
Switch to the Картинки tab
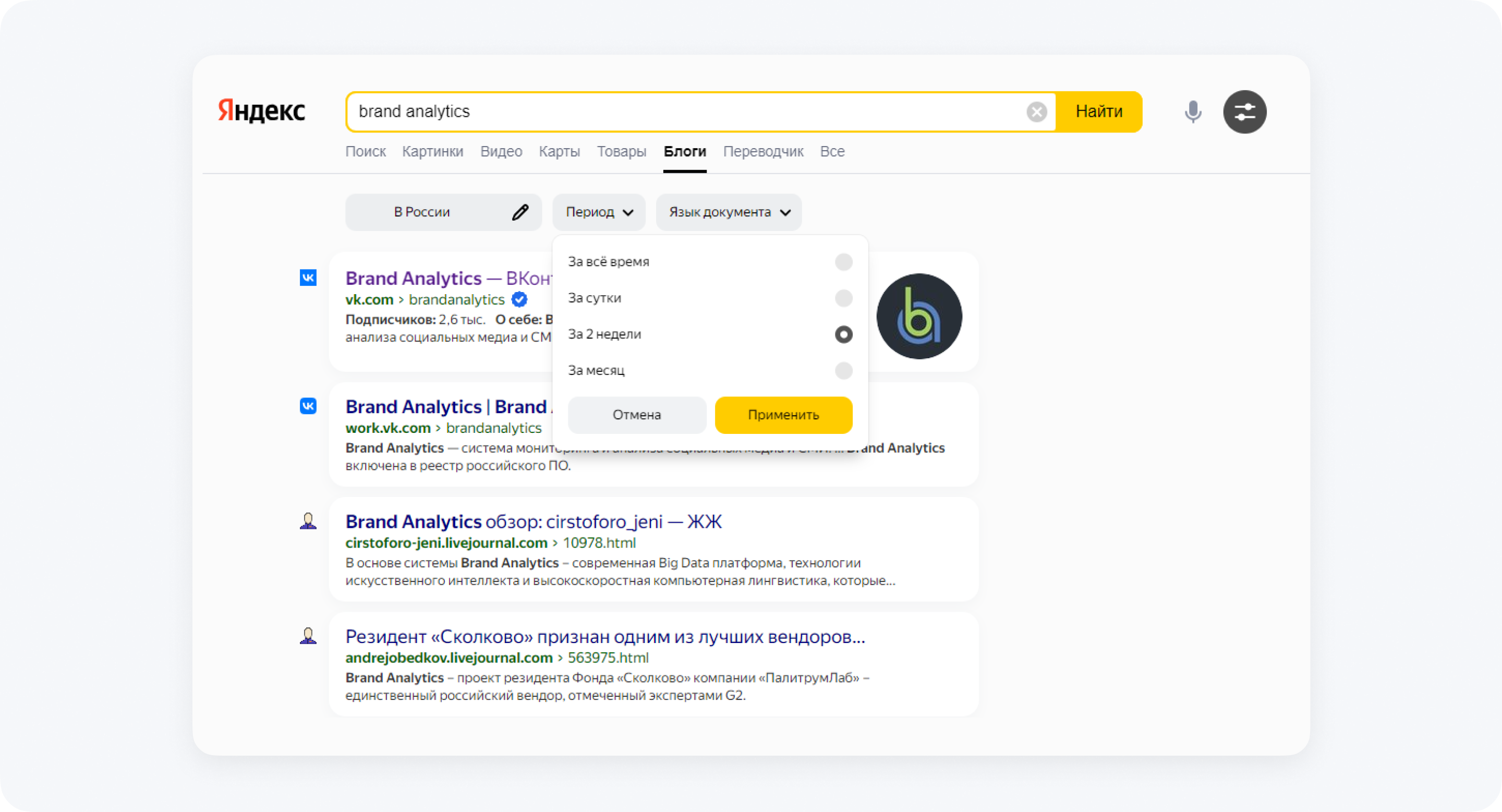tap(433, 152)
